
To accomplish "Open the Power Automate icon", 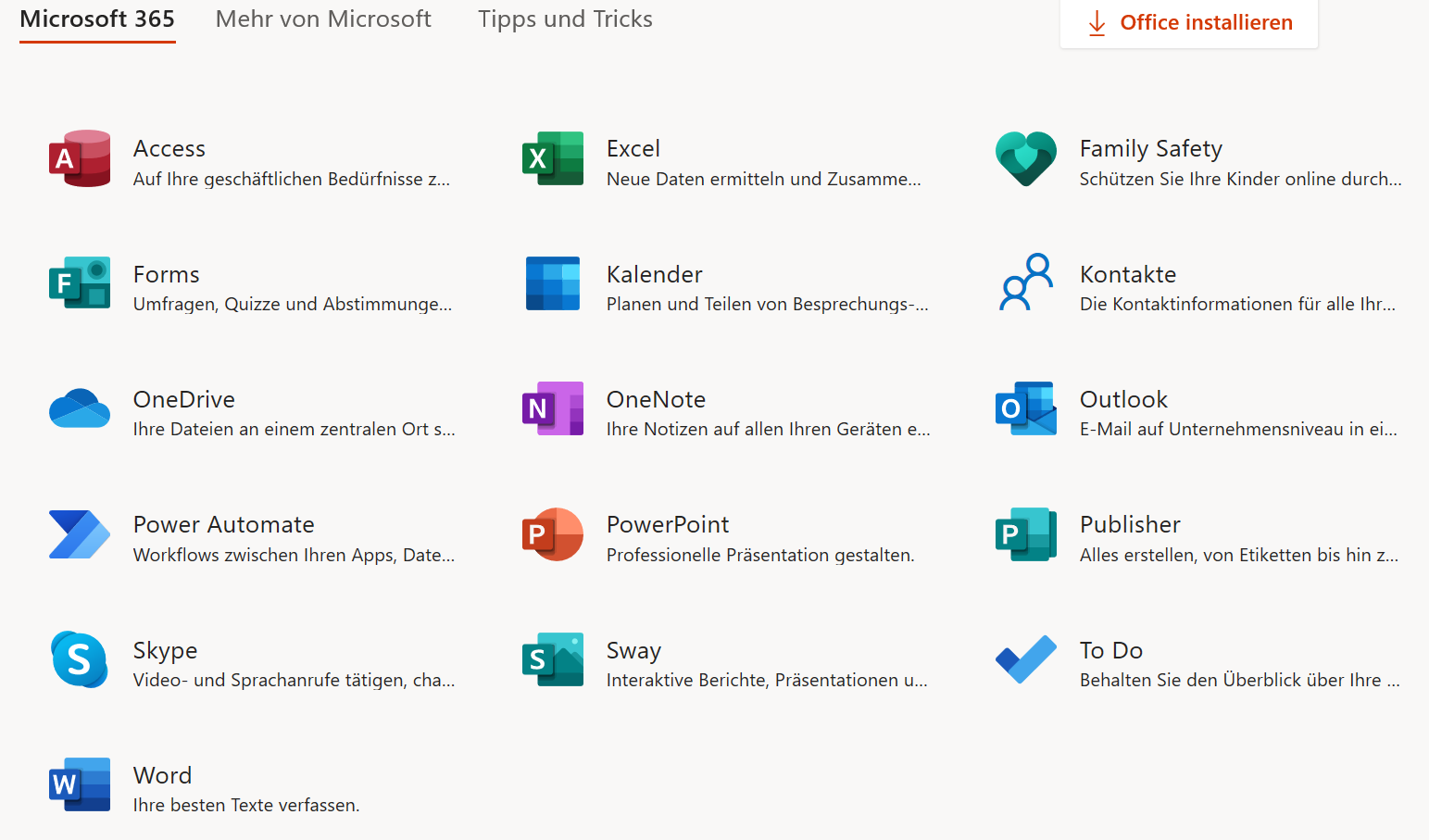I will 80,534.
